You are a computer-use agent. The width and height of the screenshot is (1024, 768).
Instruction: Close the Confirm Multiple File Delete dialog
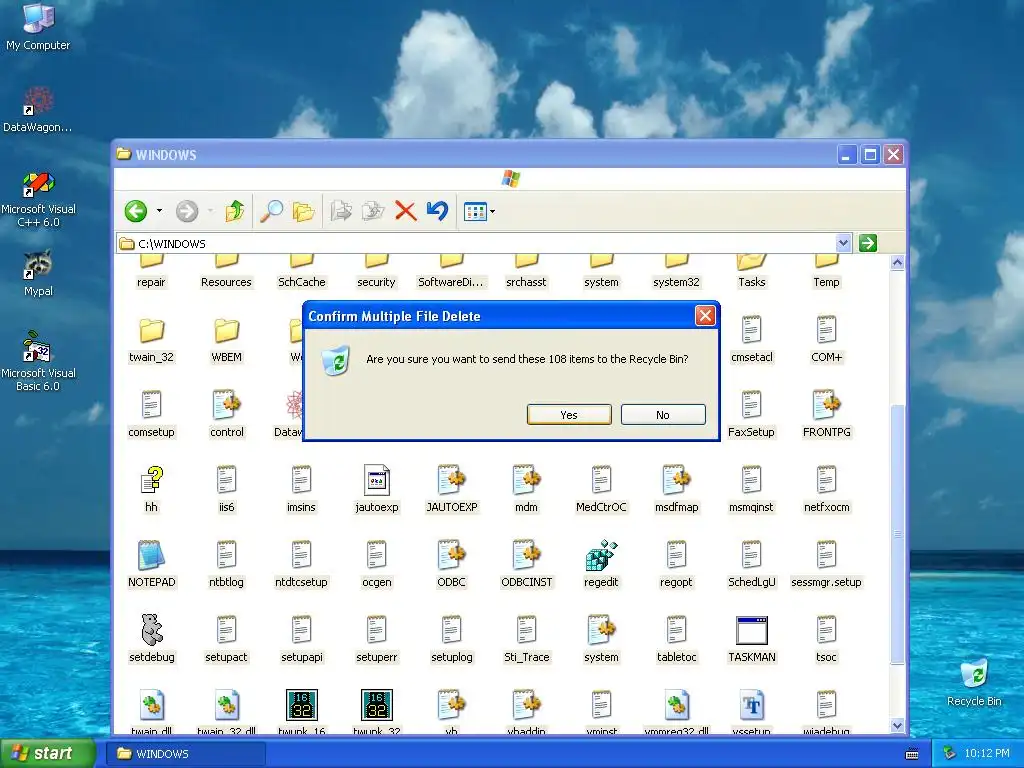coord(705,316)
